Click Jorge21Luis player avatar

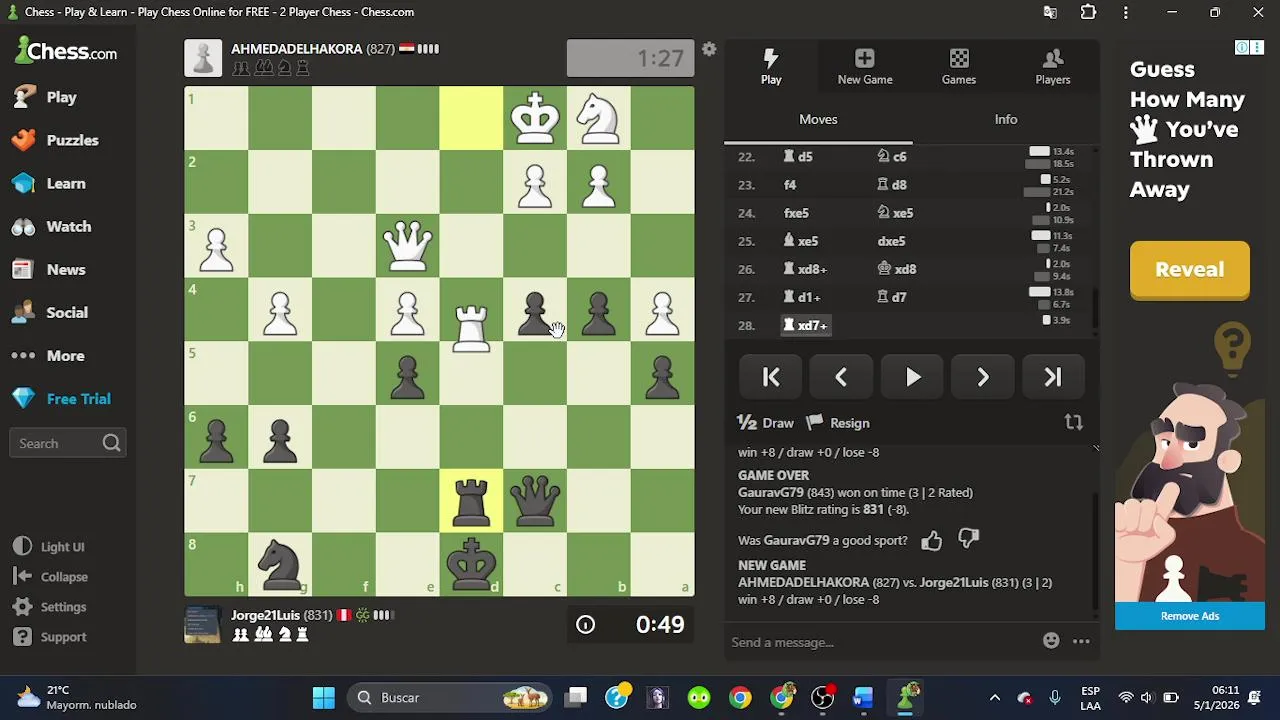coord(203,624)
